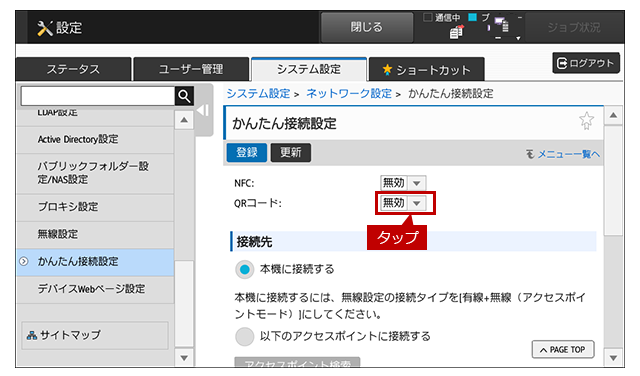Select the システム設定 tab
The height and width of the screenshot is (376, 640).
tap(309, 69)
